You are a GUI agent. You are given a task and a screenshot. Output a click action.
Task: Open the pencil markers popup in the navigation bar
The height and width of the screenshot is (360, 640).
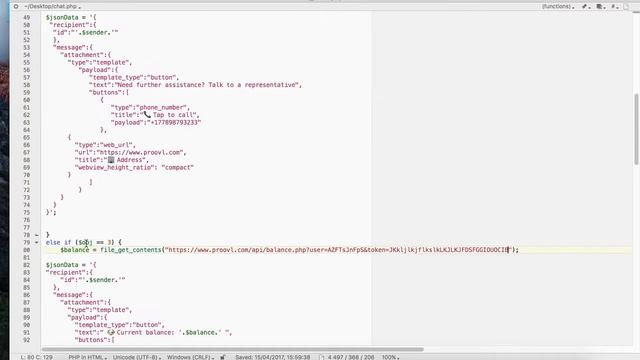click(586, 7)
